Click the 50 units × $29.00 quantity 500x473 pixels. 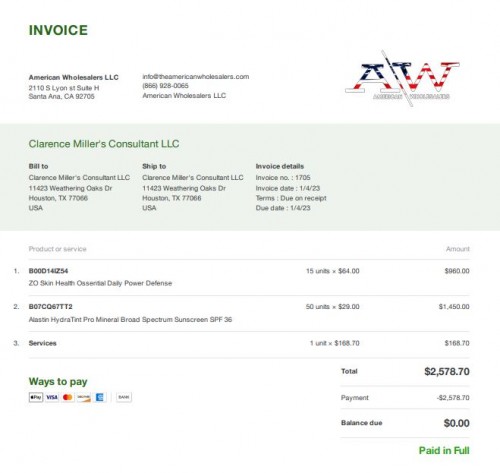click(333, 306)
